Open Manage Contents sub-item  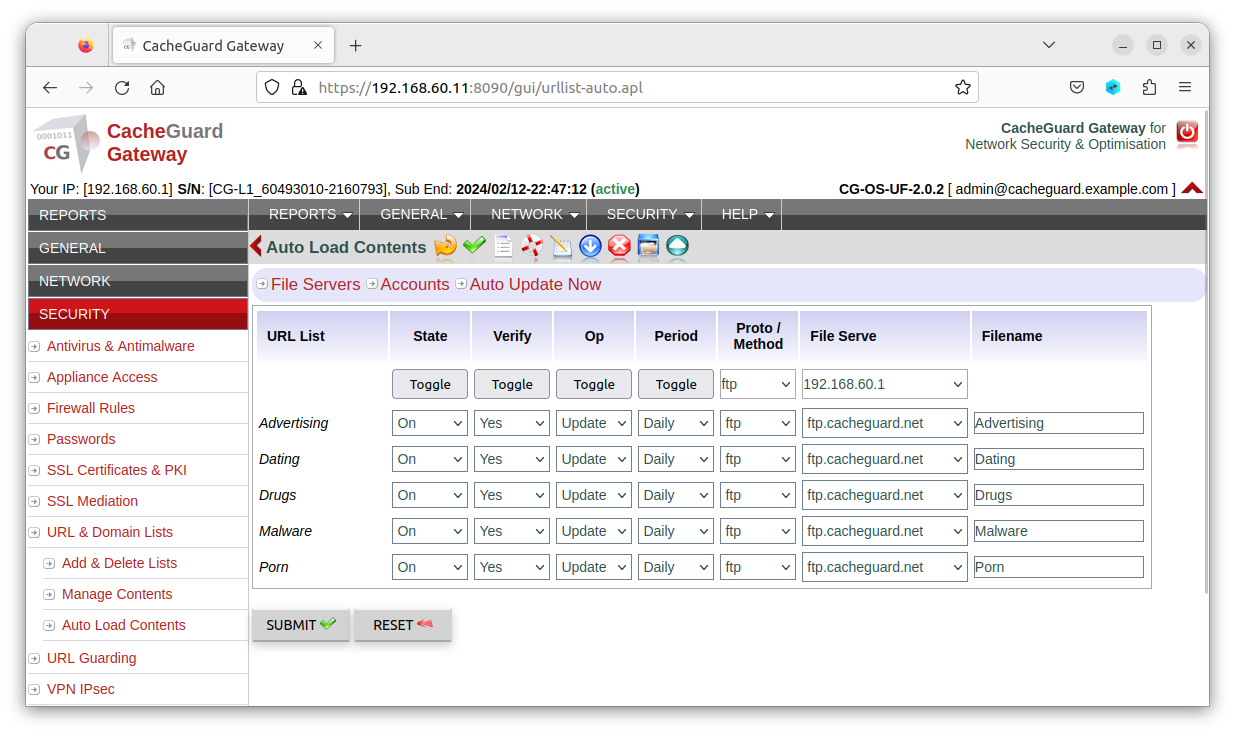click(117, 594)
